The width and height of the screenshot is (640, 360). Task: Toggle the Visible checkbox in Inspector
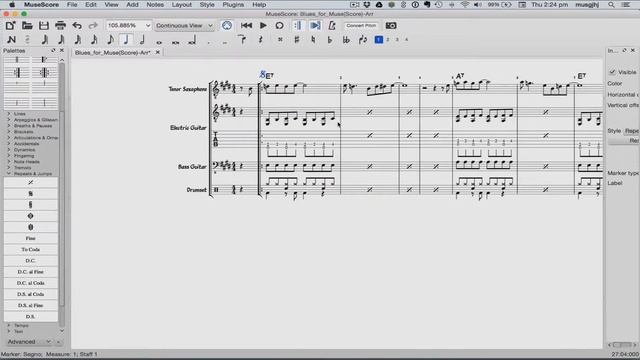tap(612, 72)
